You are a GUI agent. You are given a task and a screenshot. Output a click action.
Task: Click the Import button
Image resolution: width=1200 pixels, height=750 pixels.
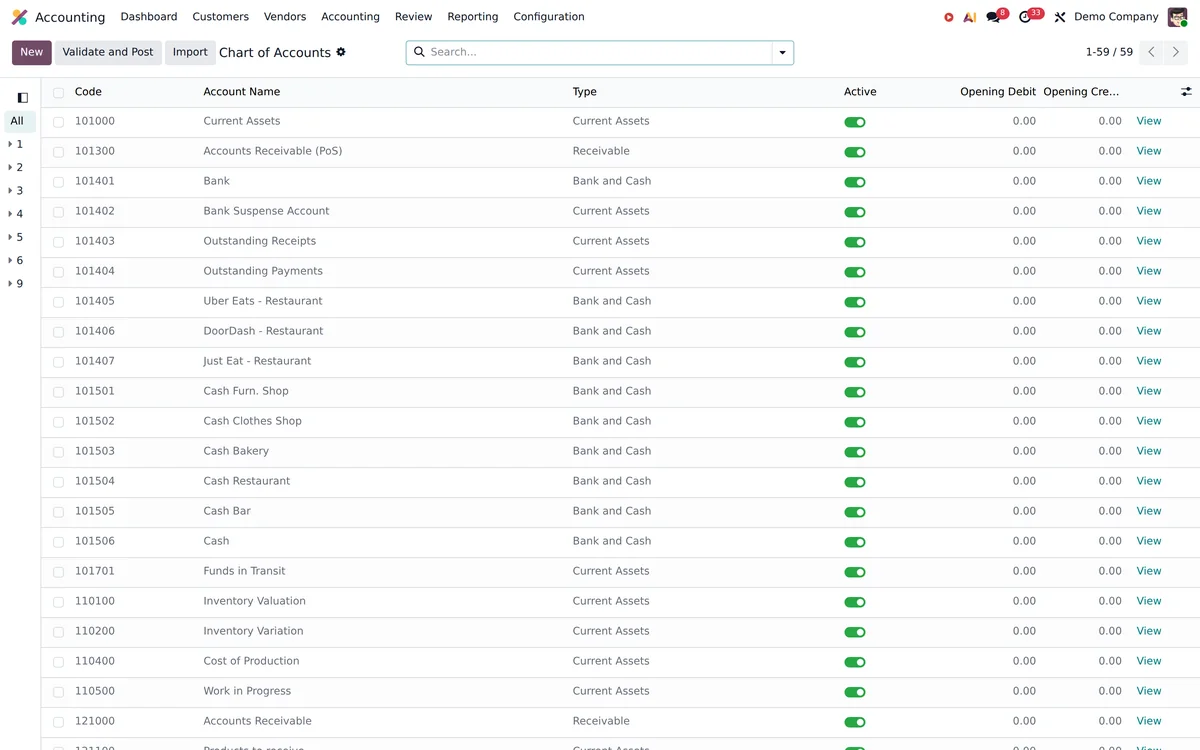point(190,52)
